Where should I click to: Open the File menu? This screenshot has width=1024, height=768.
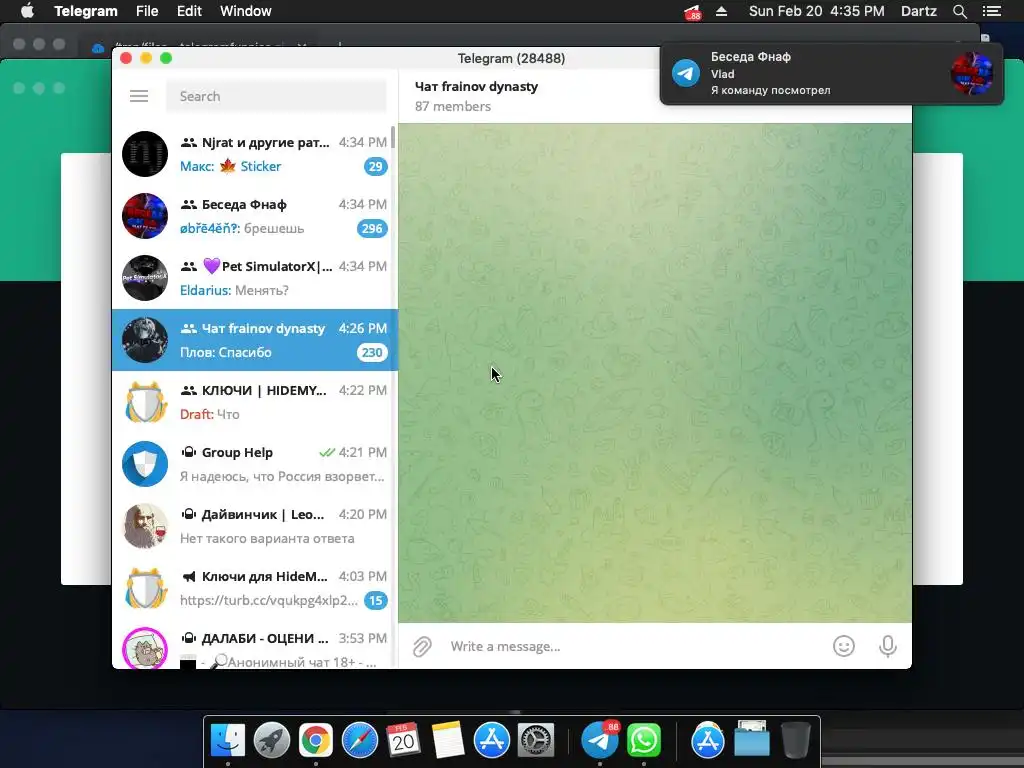147,11
